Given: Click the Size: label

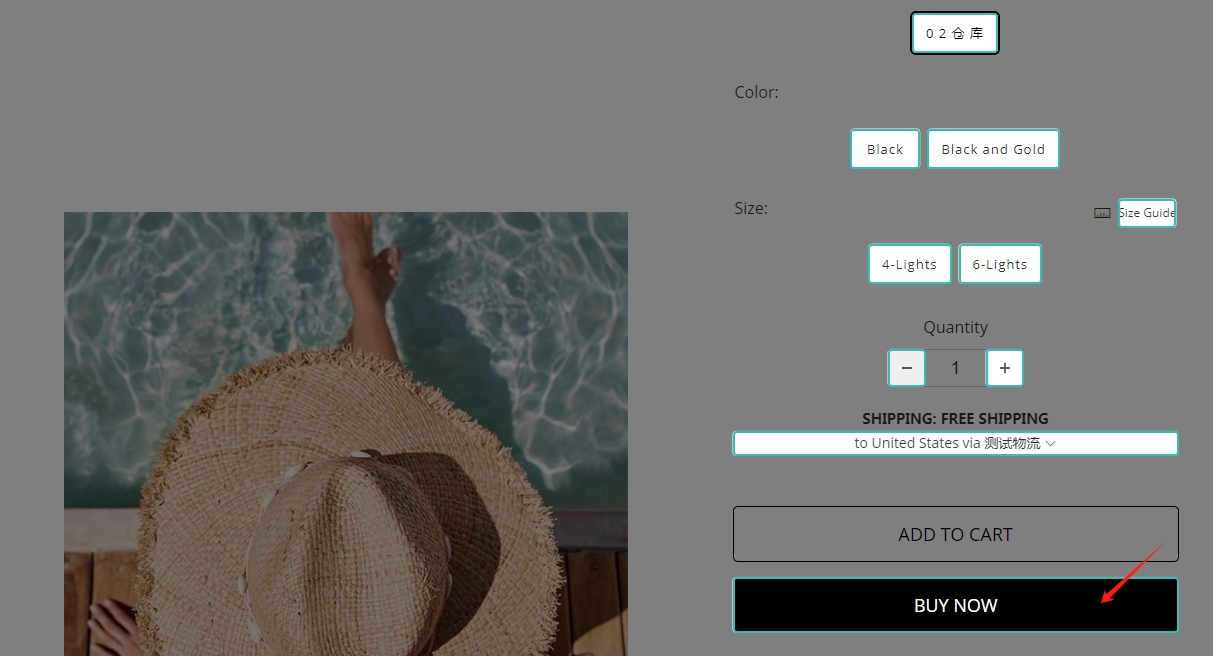Looking at the screenshot, I should pos(751,208).
